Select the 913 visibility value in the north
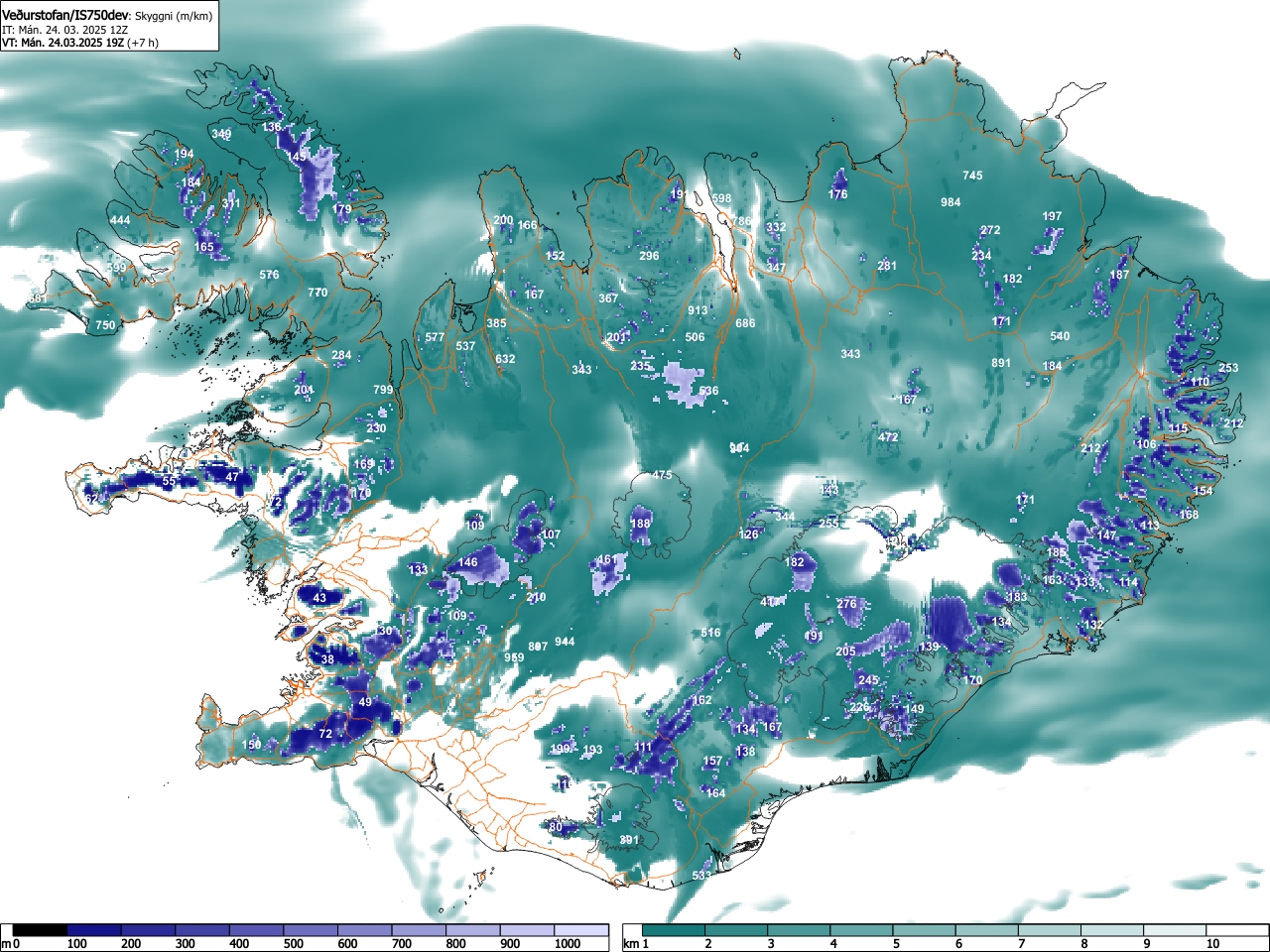 (x=698, y=310)
